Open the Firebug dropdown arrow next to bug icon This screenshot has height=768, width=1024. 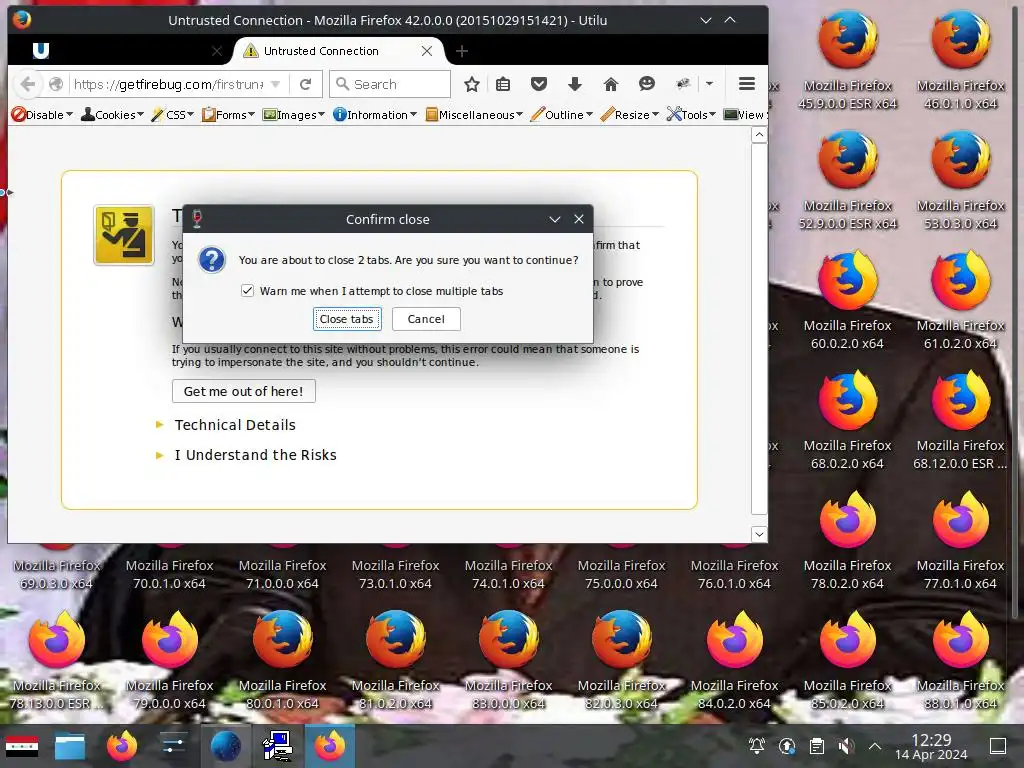709,84
